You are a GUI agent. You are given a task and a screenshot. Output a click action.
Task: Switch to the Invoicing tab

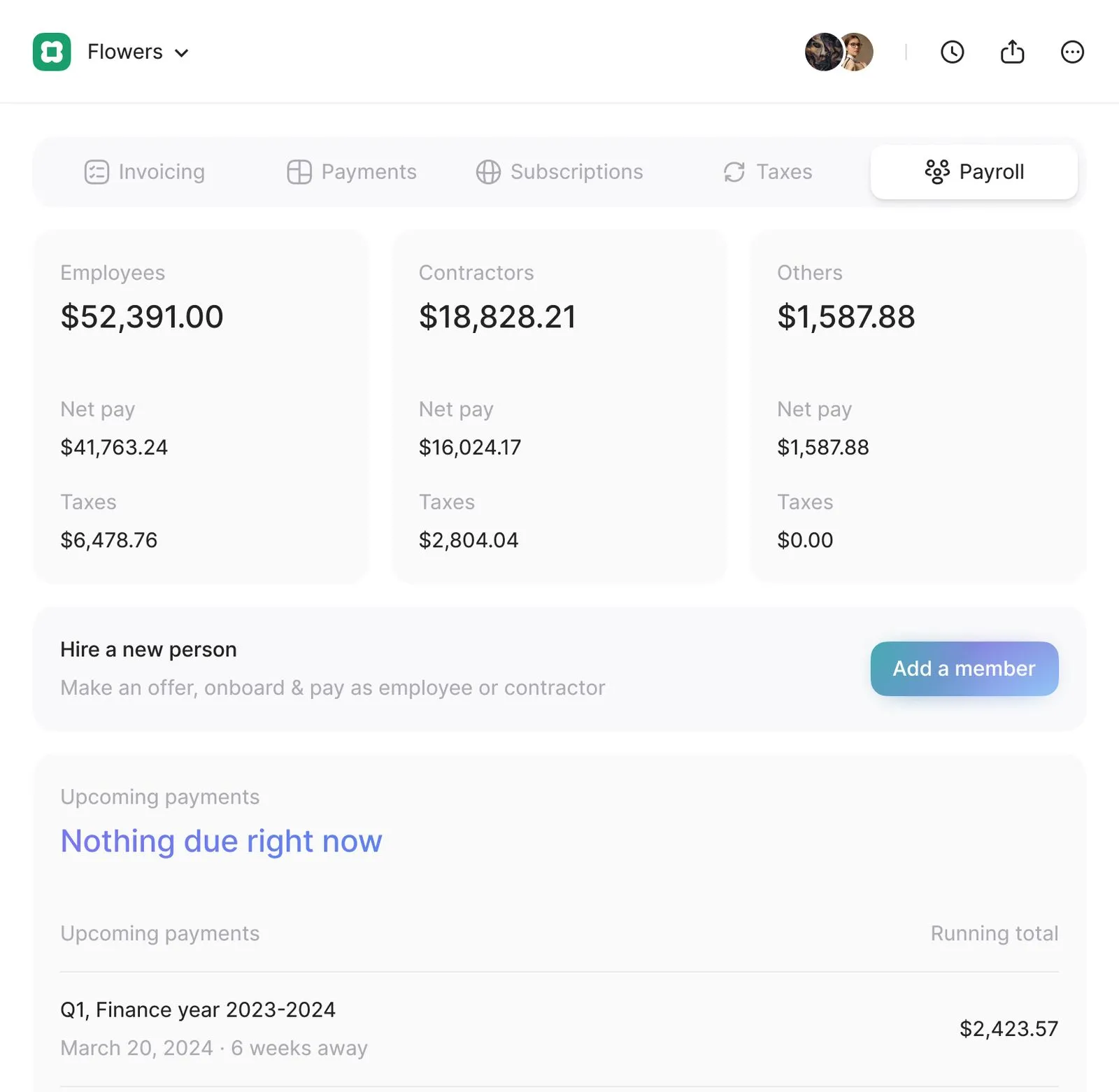pyautogui.click(x=145, y=172)
